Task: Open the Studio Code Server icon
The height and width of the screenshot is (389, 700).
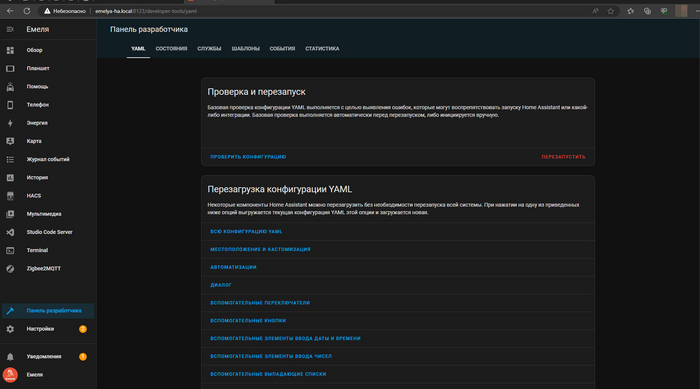Action: [x=10, y=232]
